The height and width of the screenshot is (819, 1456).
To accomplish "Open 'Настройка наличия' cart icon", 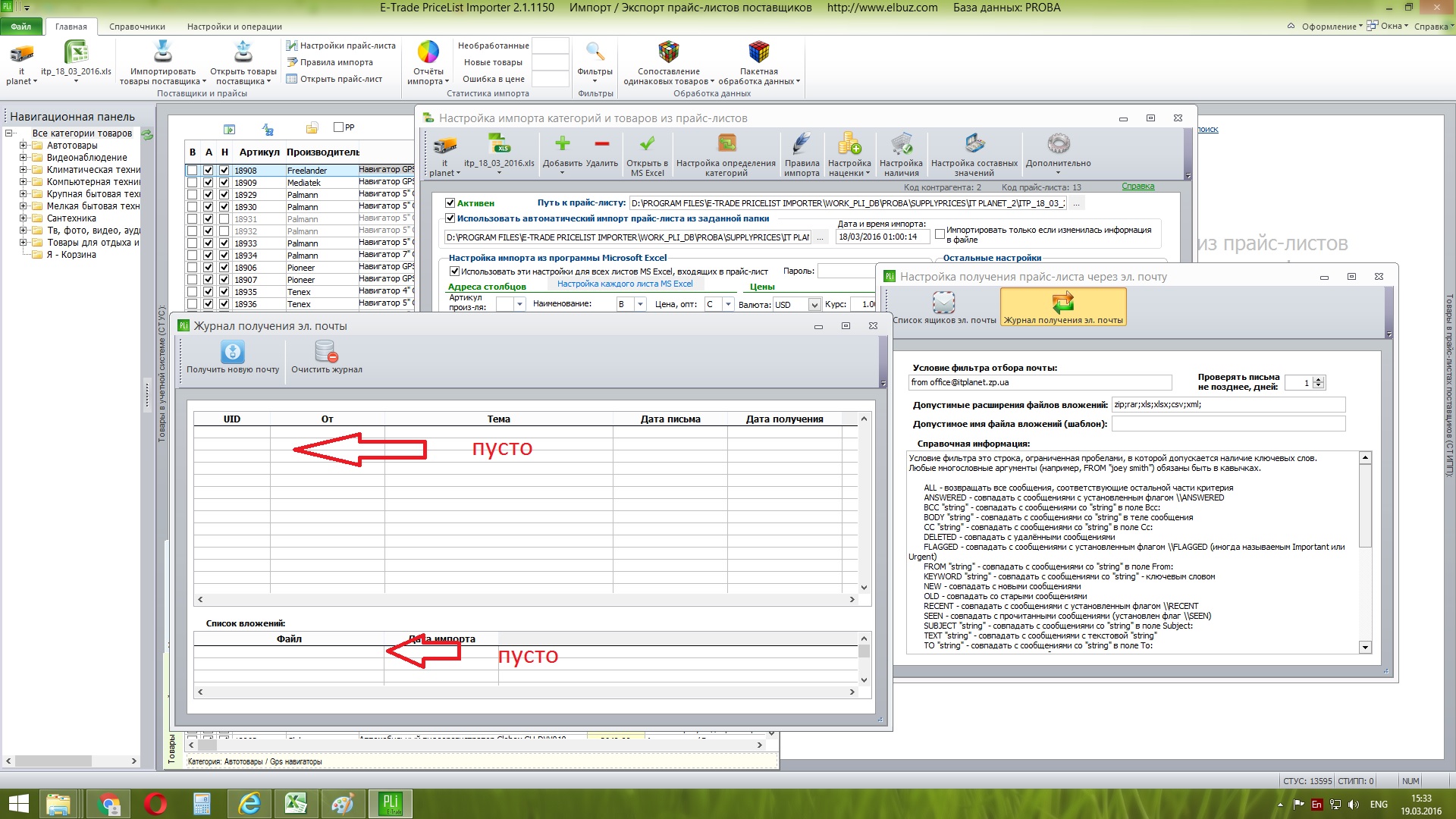I will point(901,144).
